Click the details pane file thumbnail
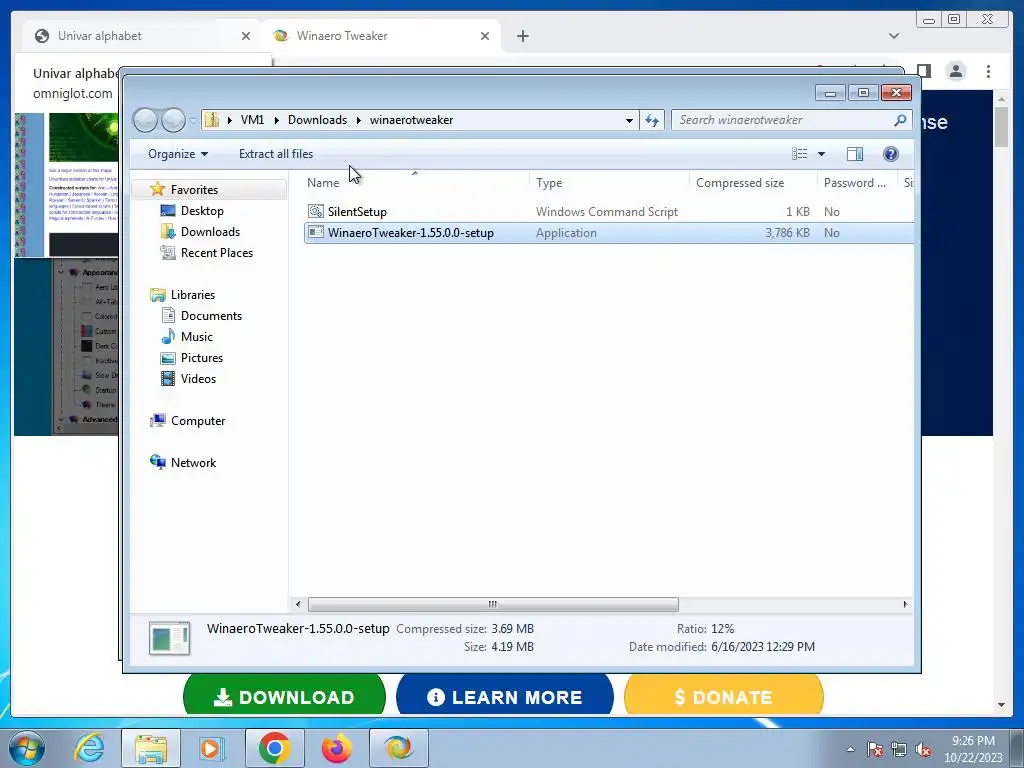 point(169,637)
